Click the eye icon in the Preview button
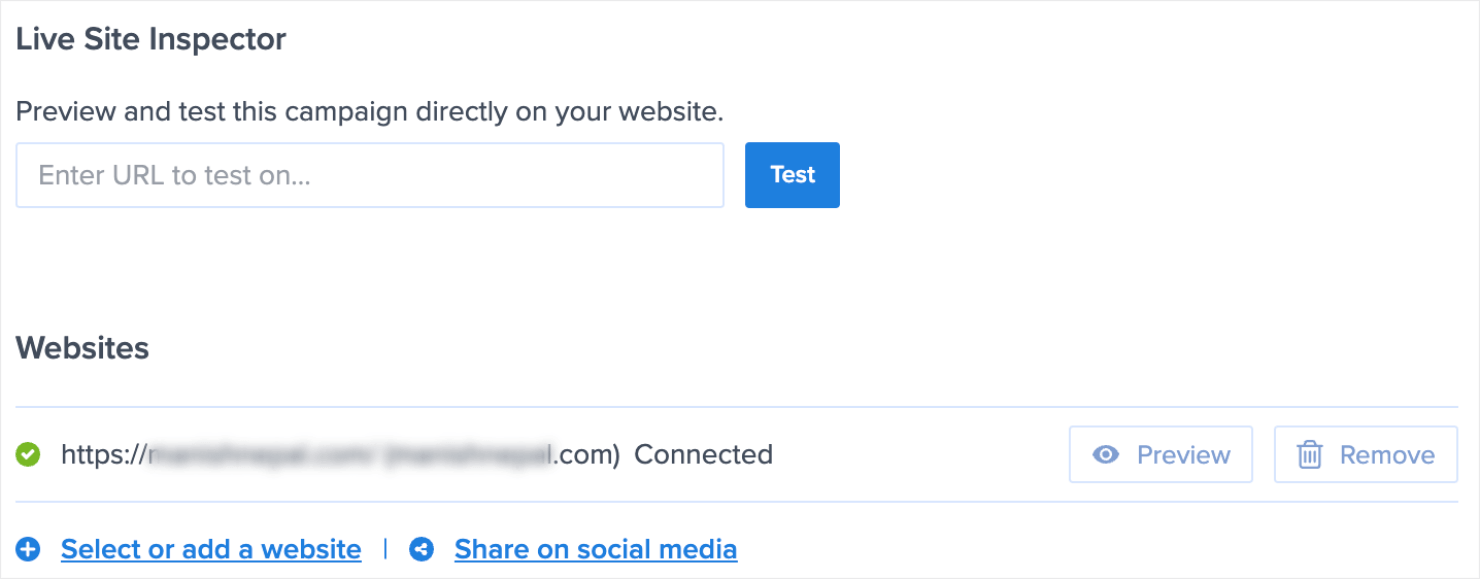Viewport: 1480px width, 579px height. point(1104,455)
